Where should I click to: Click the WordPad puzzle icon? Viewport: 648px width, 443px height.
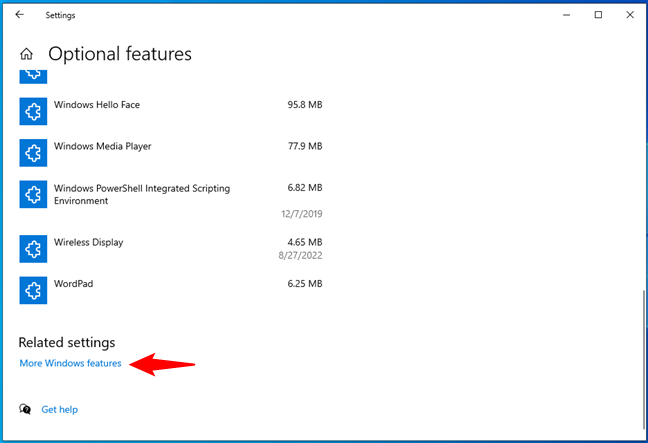(33, 290)
